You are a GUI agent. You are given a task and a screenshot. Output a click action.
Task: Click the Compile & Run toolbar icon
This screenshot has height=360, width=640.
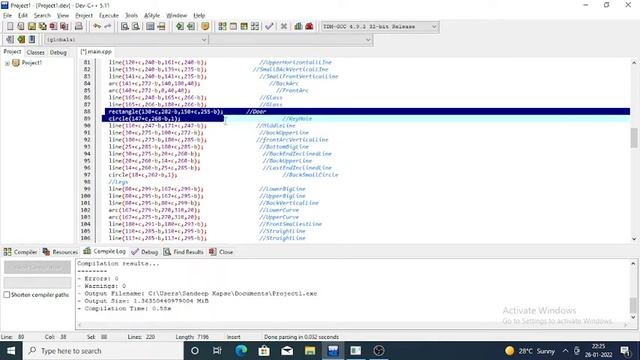pos(244,27)
